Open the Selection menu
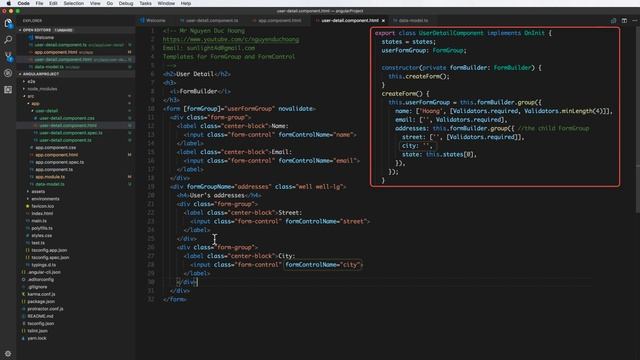 click(x=73, y=3)
